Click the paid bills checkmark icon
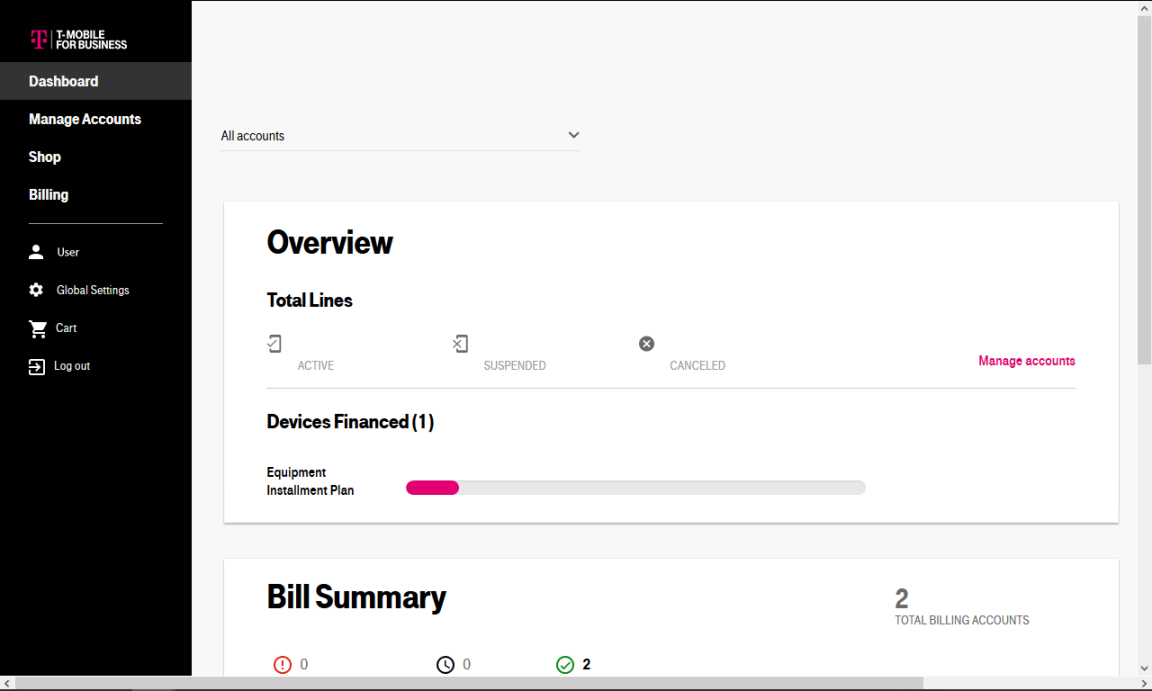This screenshot has height=691, width=1152. click(565, 664)
